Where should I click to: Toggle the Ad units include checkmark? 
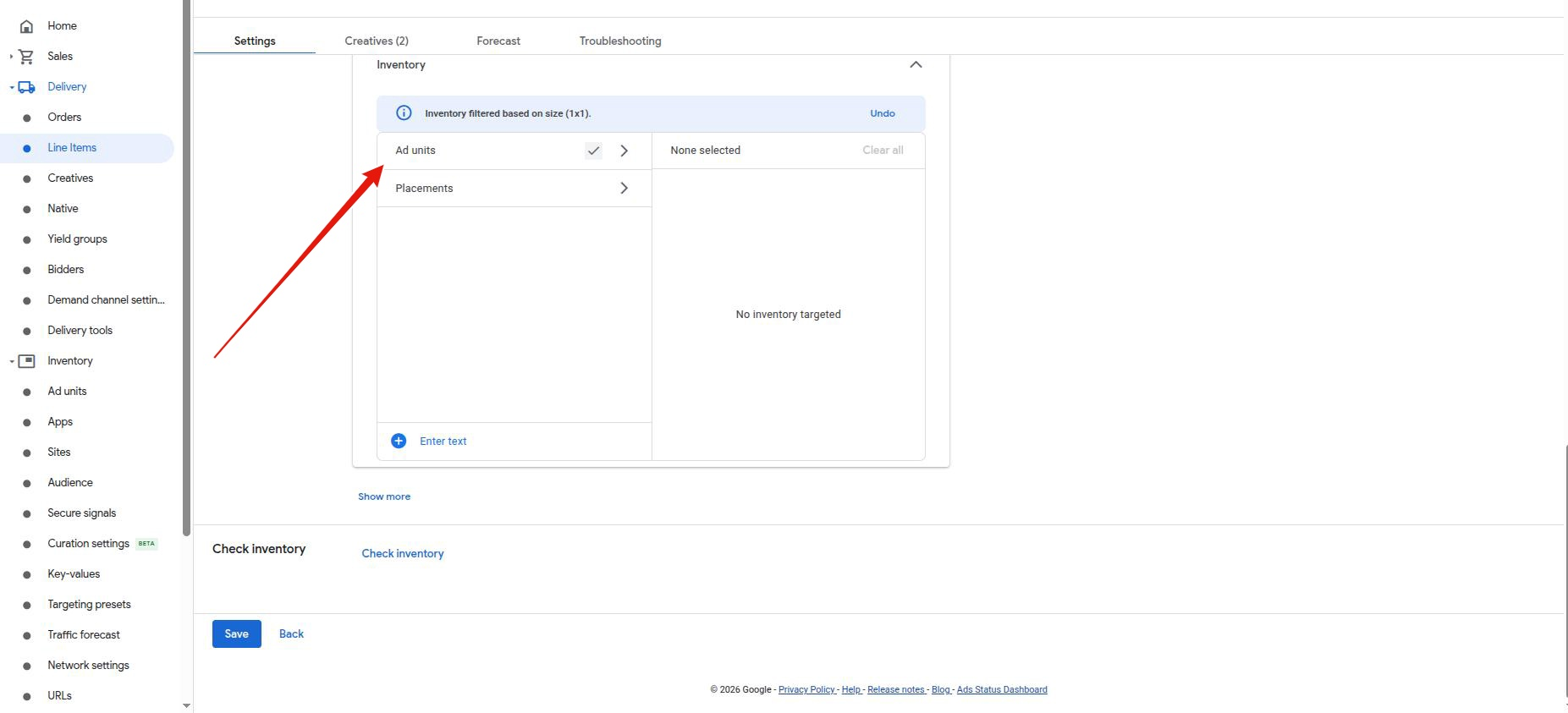point(593,151)
